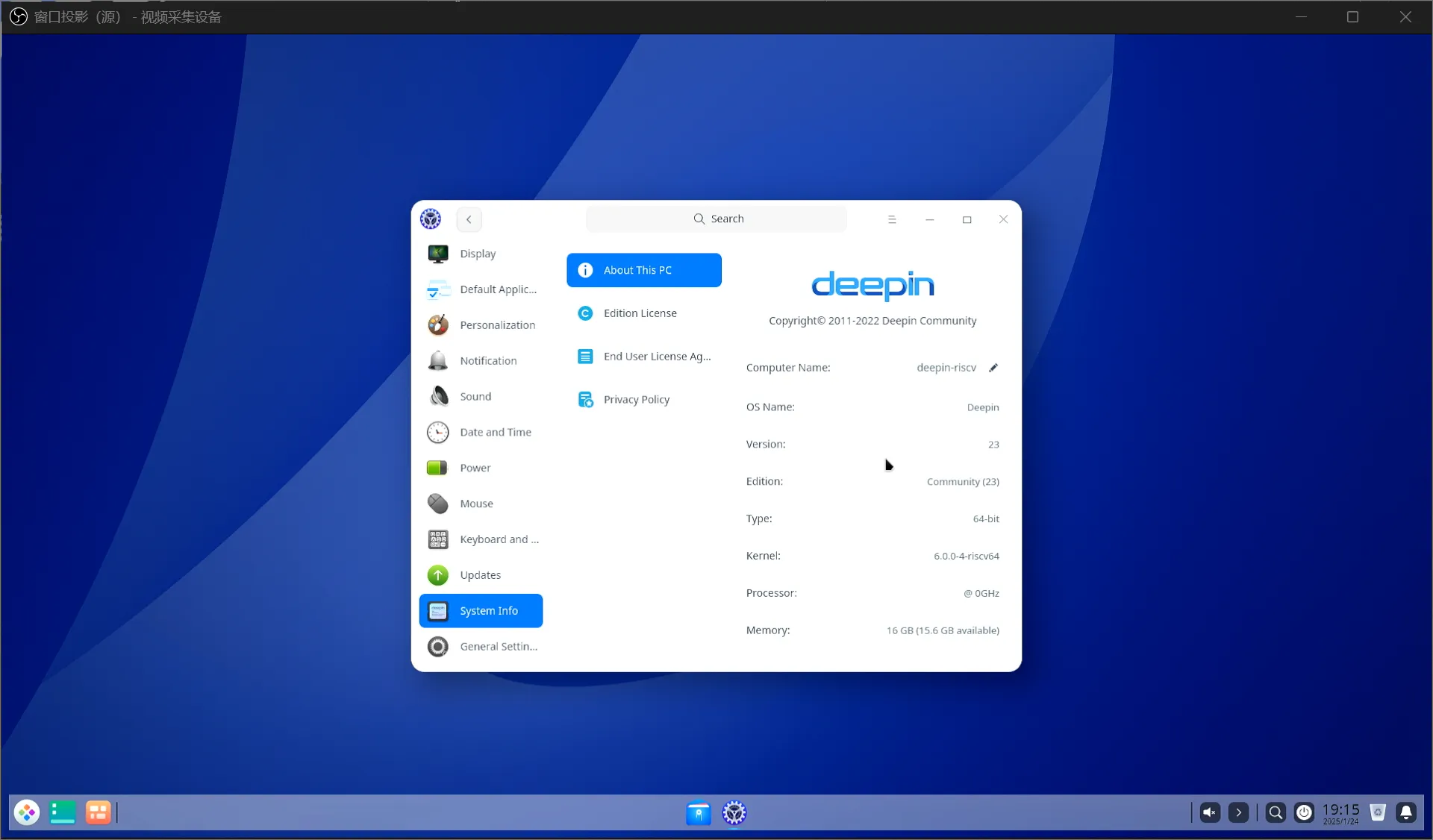The image size is (1433, 840).
Task: Click the Search field
Action: (x=716, y=219)
